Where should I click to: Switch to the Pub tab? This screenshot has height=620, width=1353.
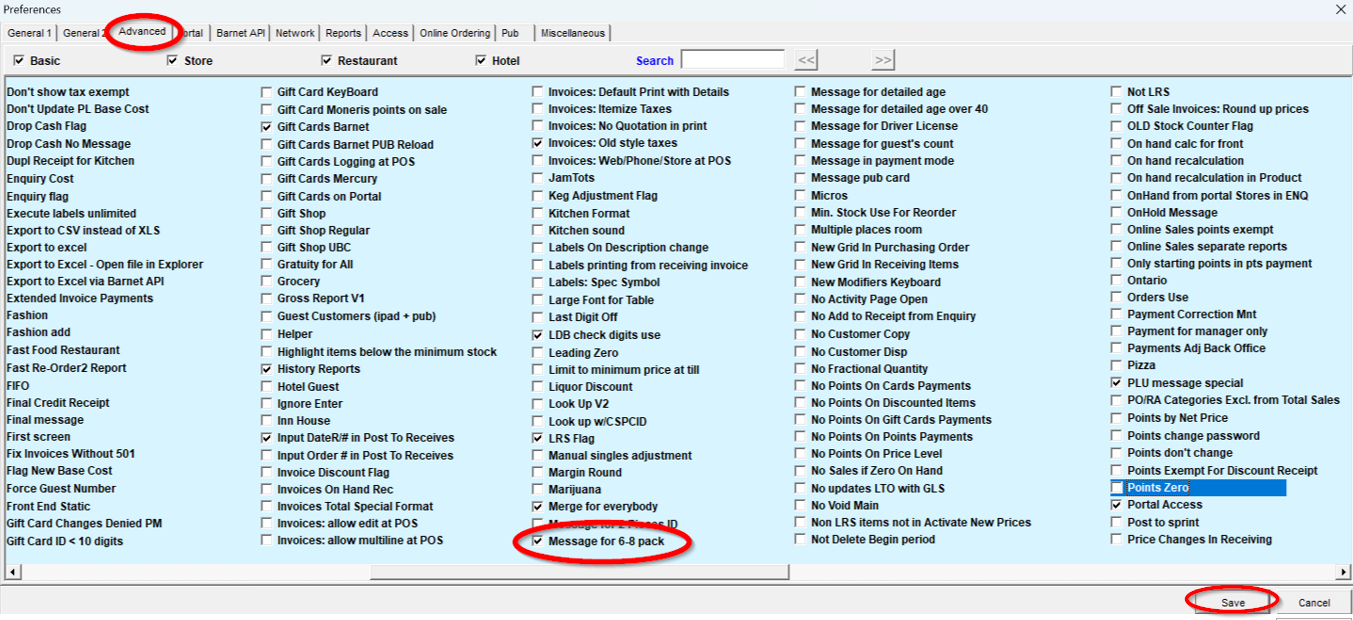tap(510, 33)
